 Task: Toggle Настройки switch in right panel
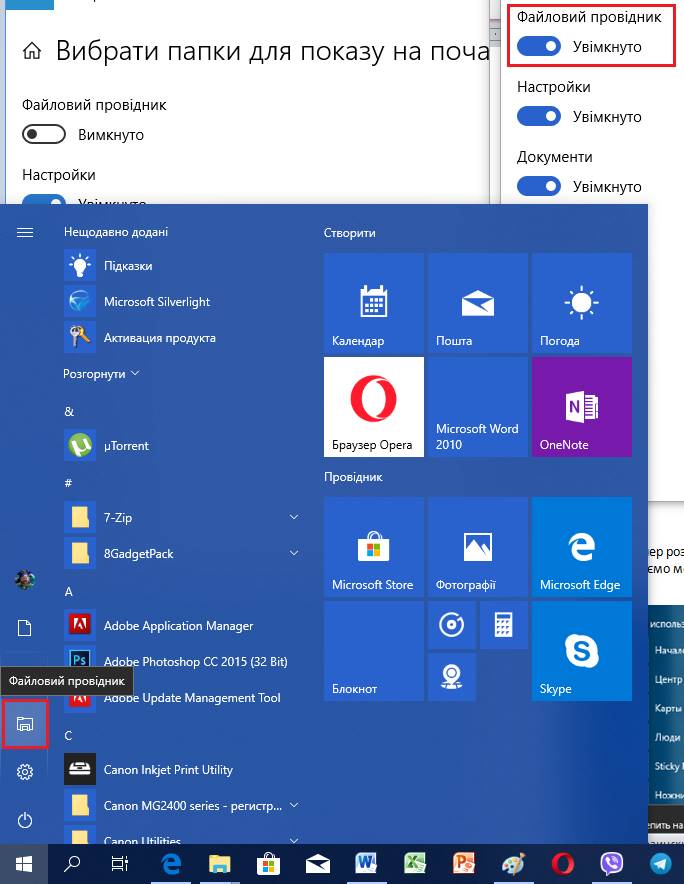click(539, 116)
